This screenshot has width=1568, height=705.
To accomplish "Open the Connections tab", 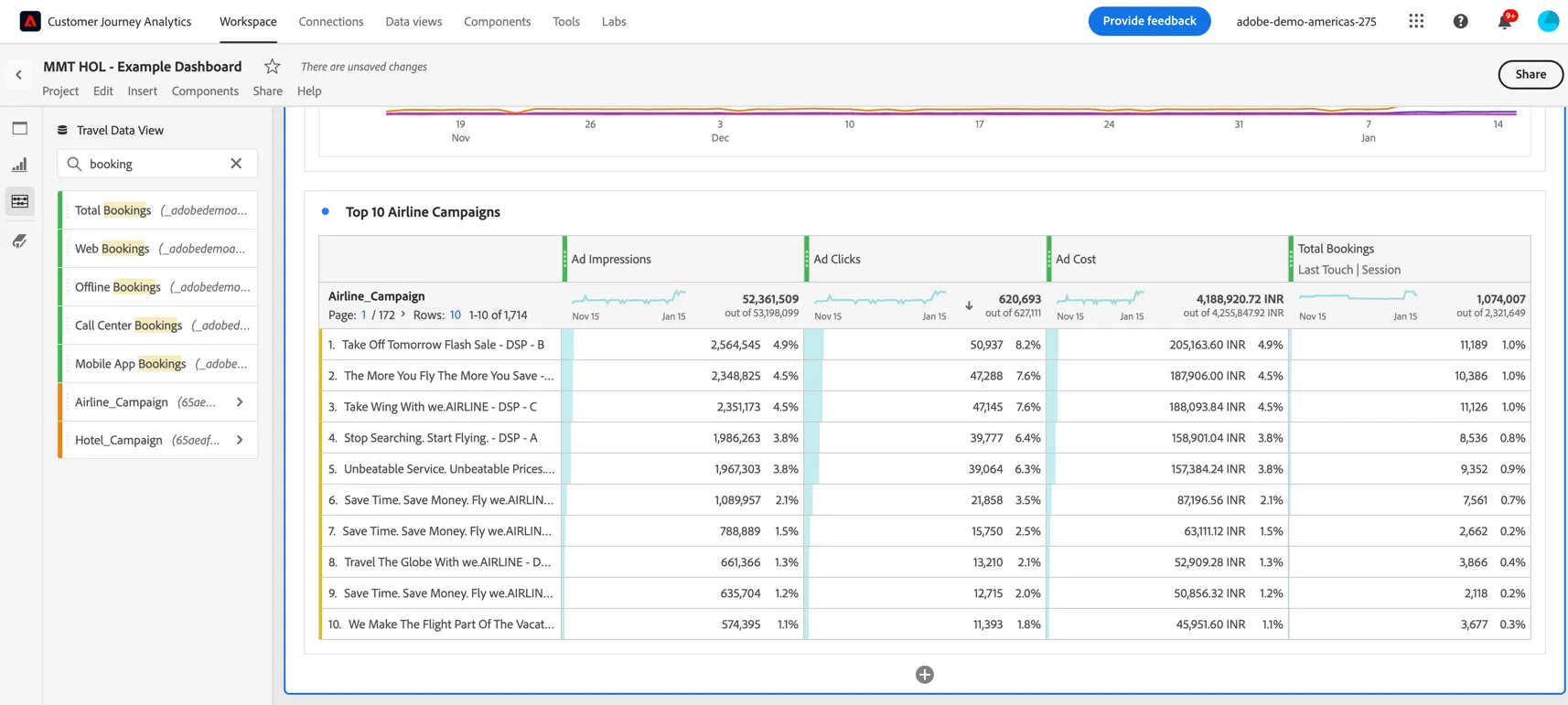I will pyautogui.click(x=331, y=21).
